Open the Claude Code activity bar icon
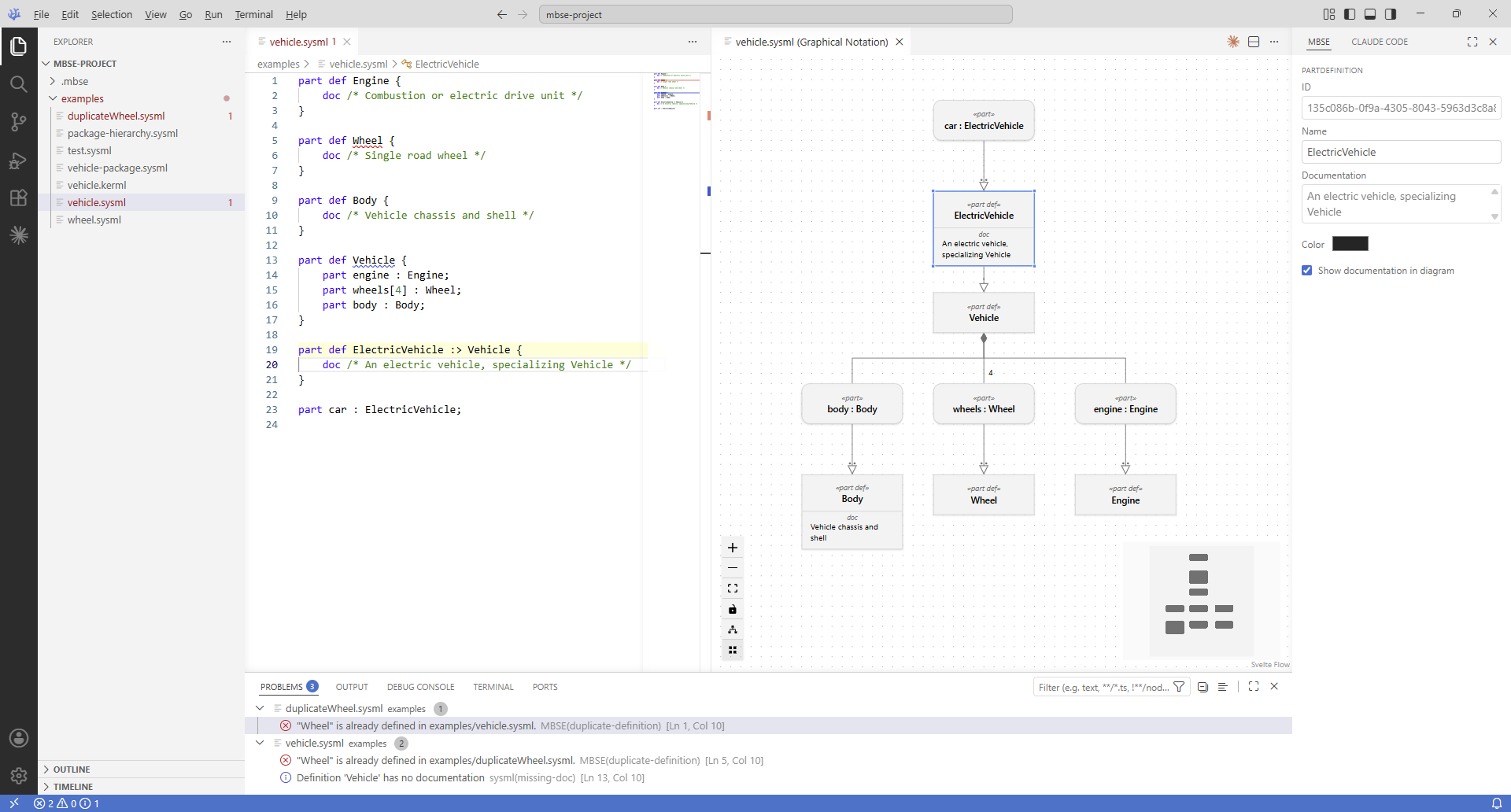Viewport: 1511px width, 812px height. [x=19, y=235]
